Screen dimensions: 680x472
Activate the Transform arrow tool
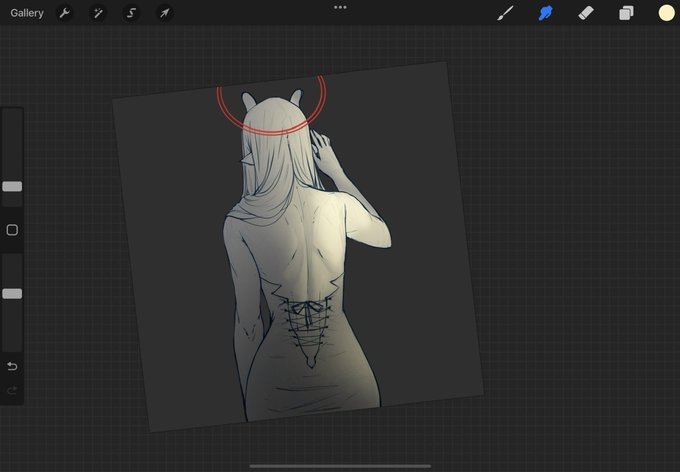click(164, 13)
